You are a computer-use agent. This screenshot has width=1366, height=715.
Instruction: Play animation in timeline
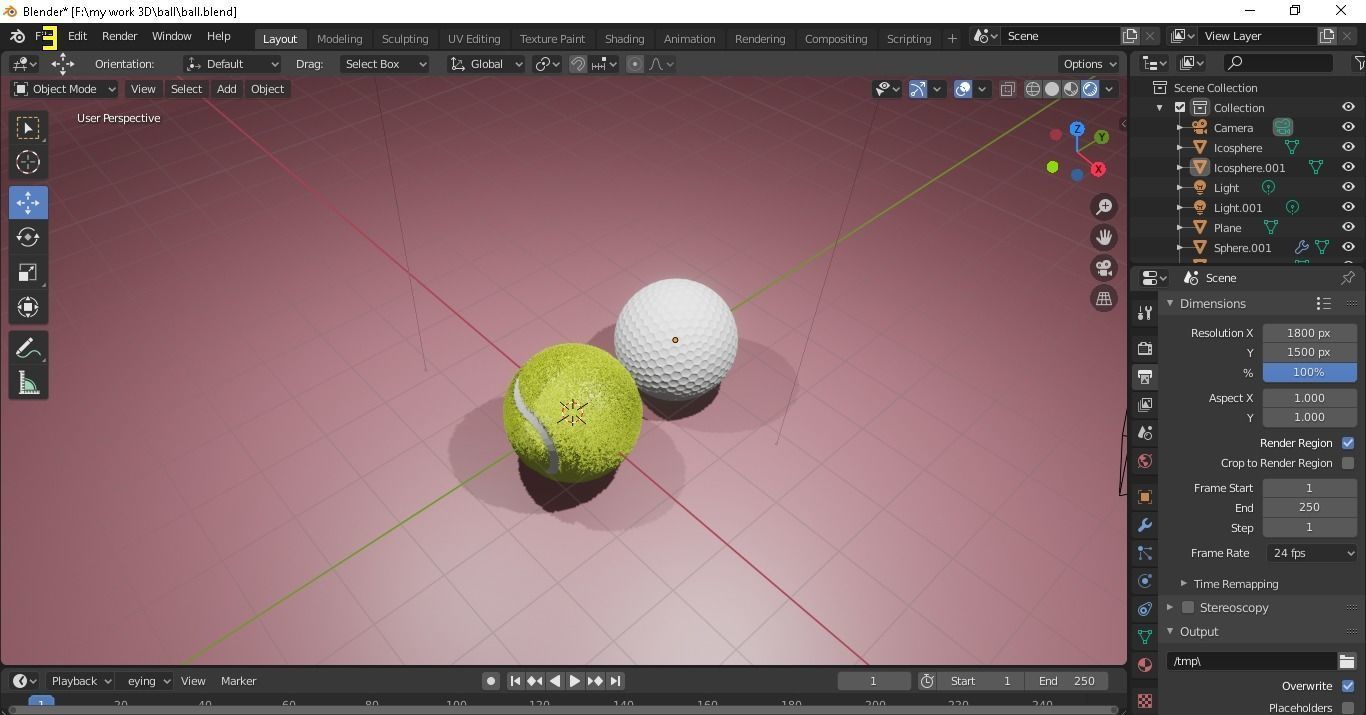(575, 681)
